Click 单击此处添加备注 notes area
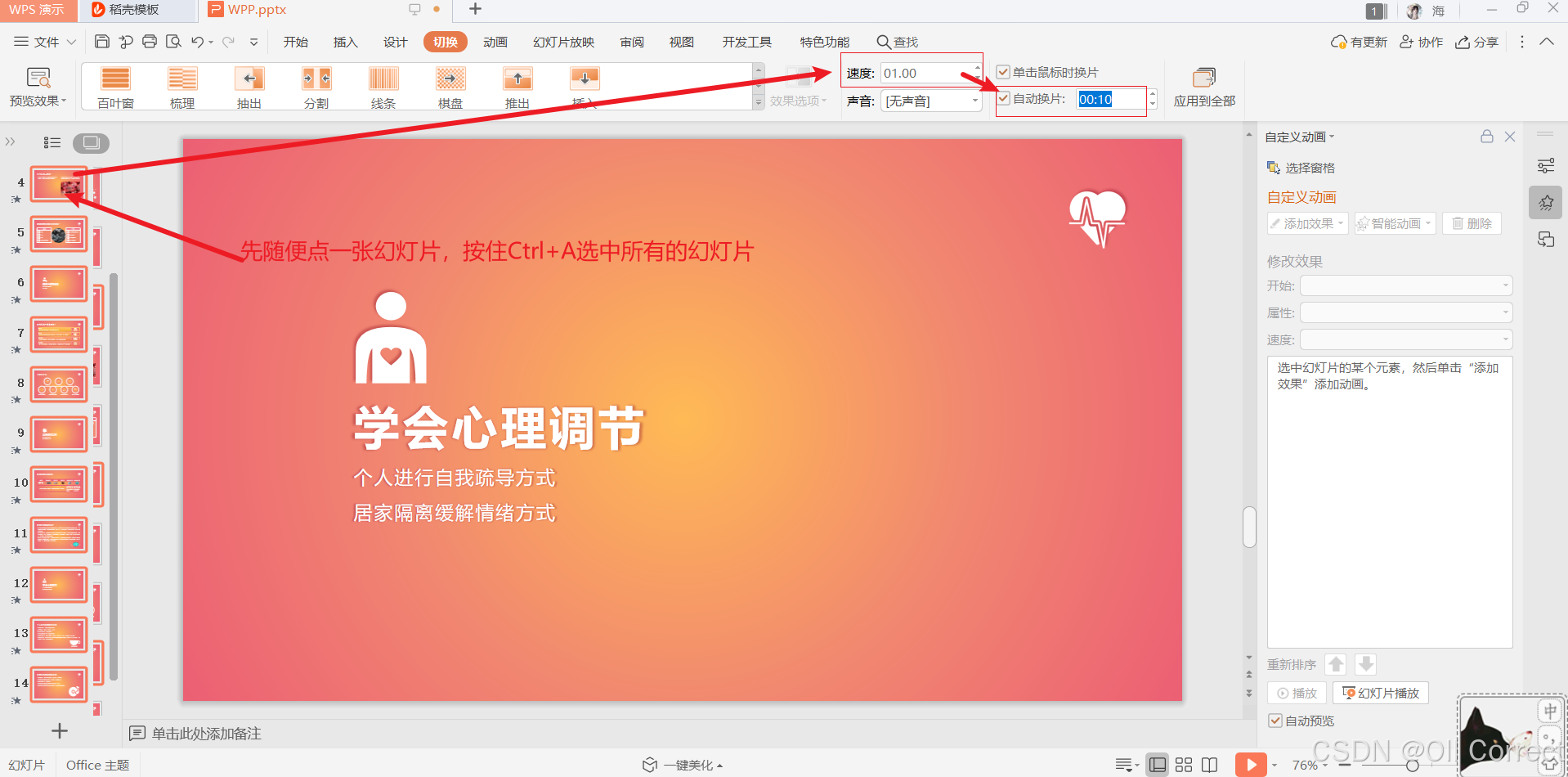 click(206, 734)
